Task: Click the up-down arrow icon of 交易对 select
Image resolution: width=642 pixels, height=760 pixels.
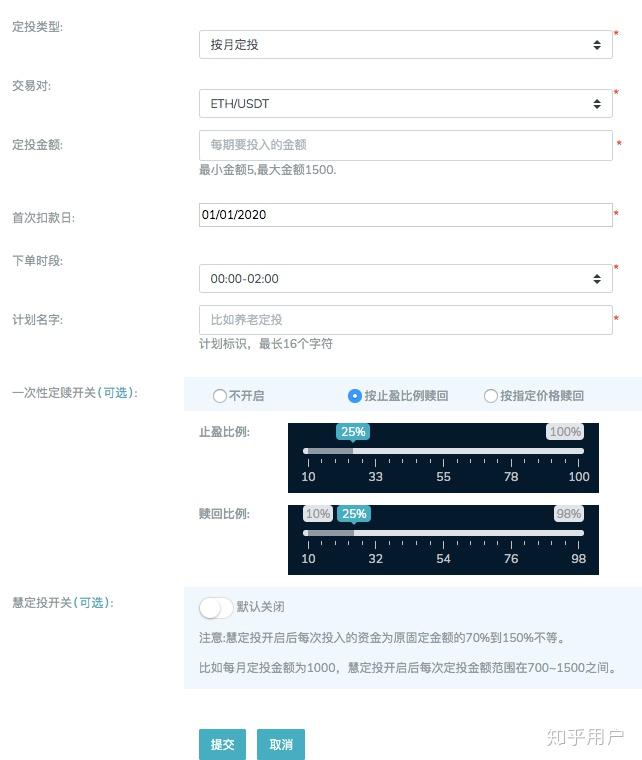Action: (597, 104)
